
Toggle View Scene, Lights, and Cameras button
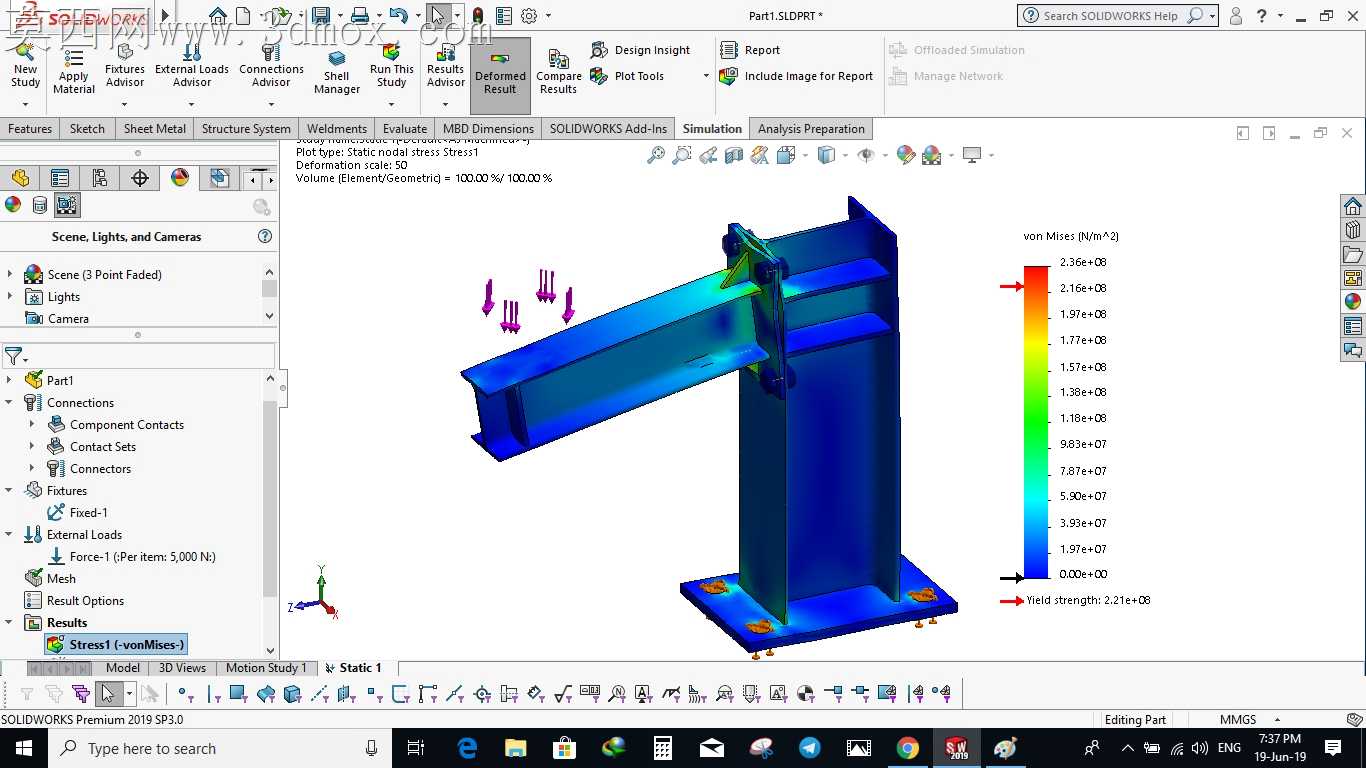click(67, 205)
